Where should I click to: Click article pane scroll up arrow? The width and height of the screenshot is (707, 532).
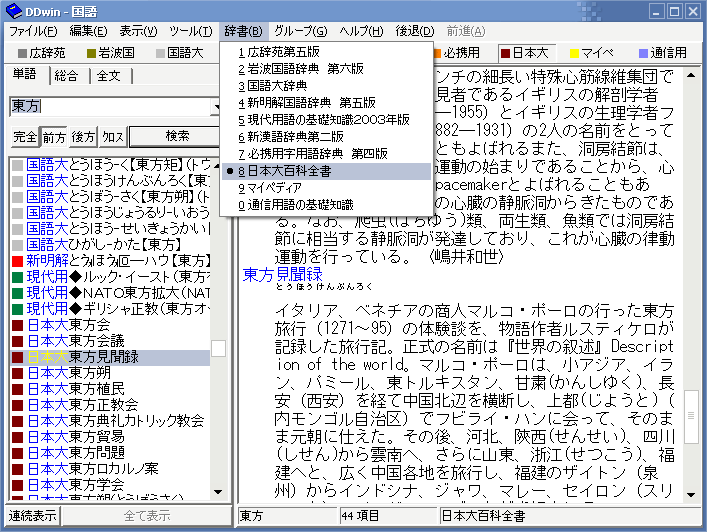pos(691,76)
